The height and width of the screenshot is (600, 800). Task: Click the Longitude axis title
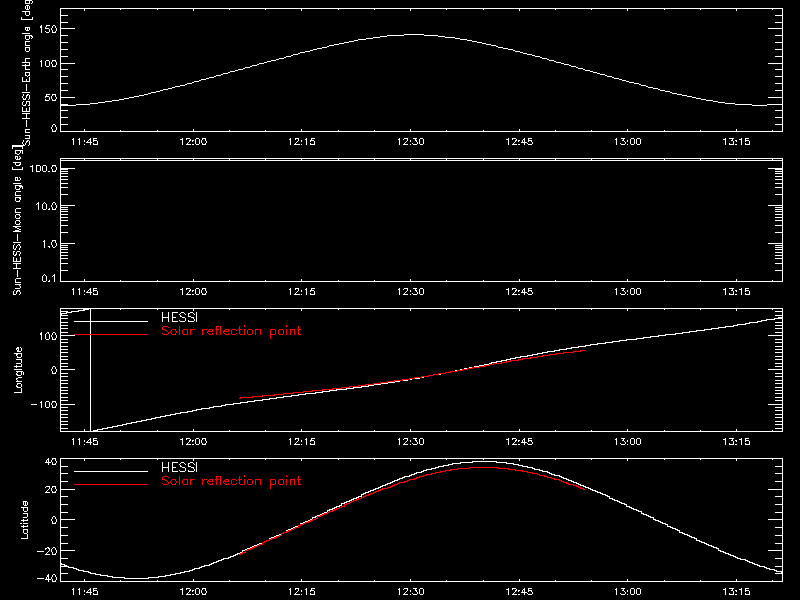tap(18, 370)
